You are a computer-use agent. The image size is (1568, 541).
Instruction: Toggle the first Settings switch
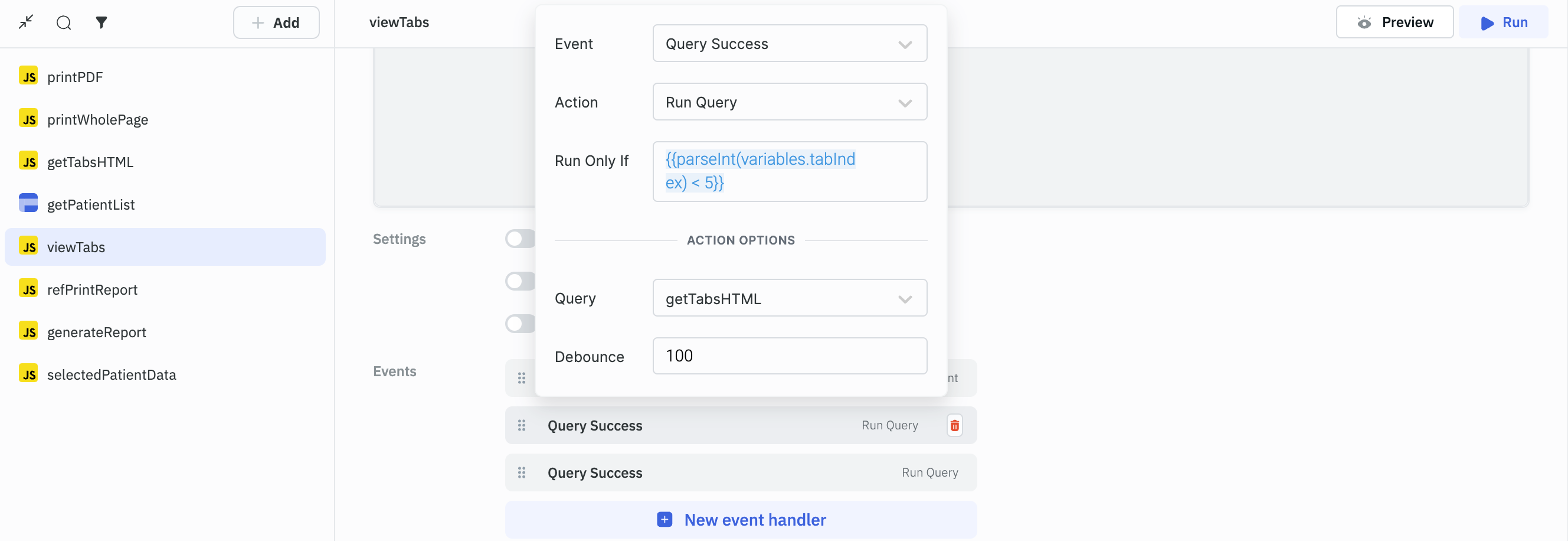click(519, 239)
